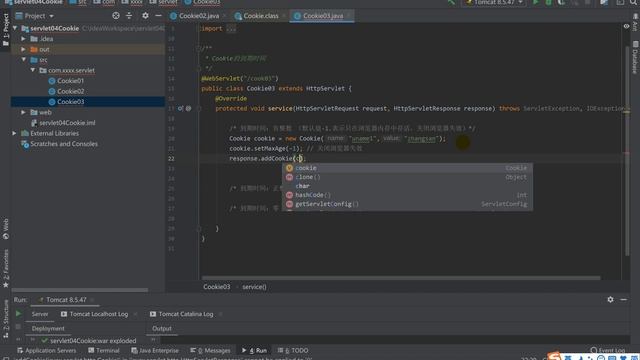Expand External Libraries node
Image resolution: width=640 pixels, height=360 pixels.
tap(14, 133)
